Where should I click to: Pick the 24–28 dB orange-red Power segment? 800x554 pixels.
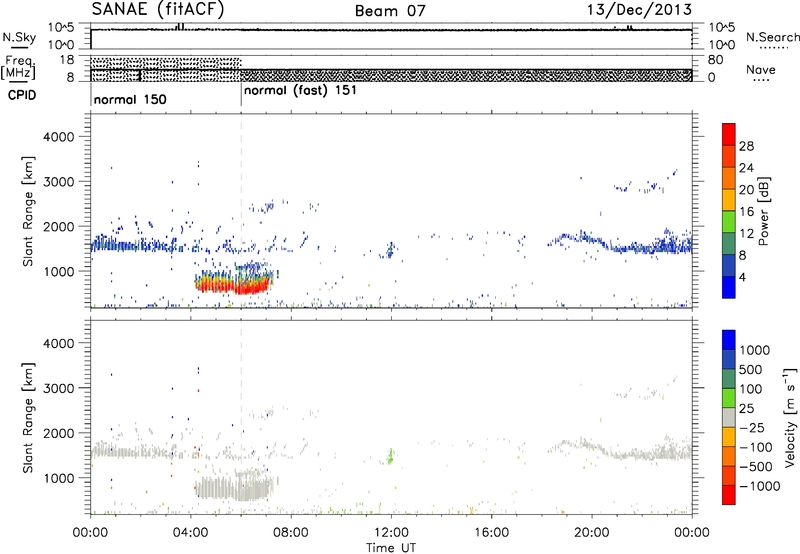tap(729, 157)
